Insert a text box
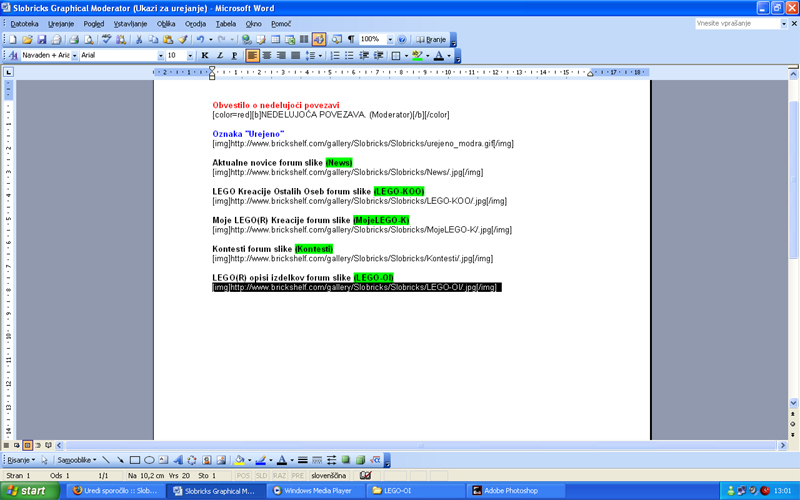The image size is (800, 500). click(163, 460)
